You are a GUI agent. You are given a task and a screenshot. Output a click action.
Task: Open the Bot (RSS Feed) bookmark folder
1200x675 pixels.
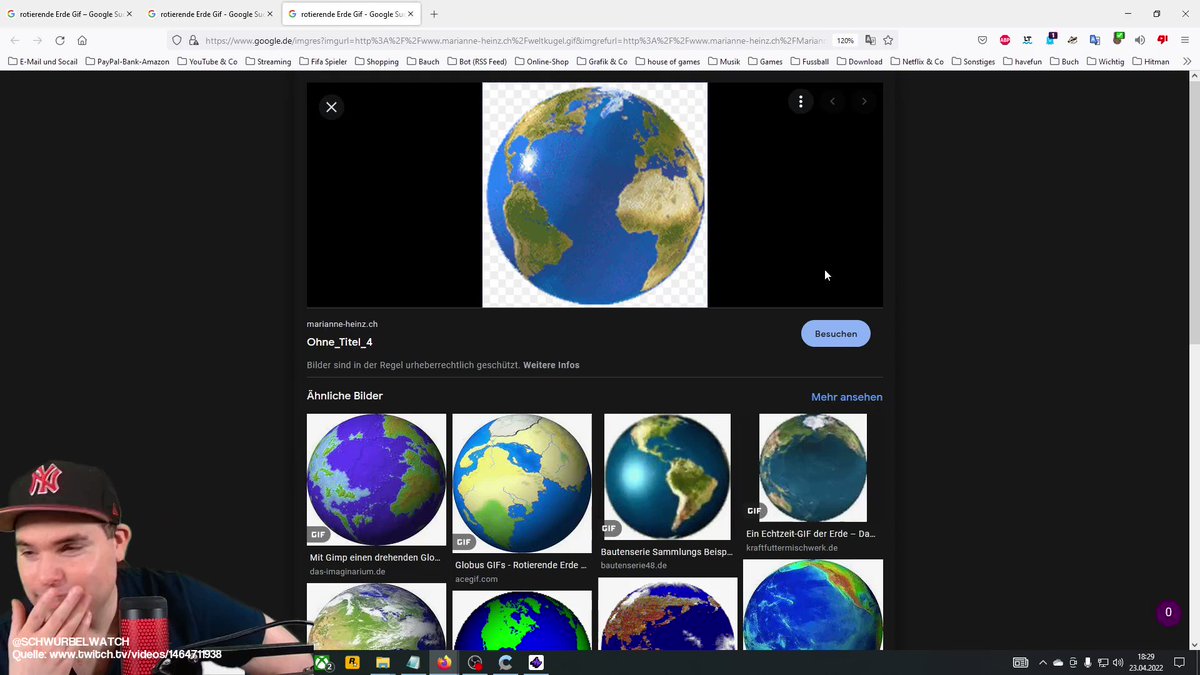476,61
